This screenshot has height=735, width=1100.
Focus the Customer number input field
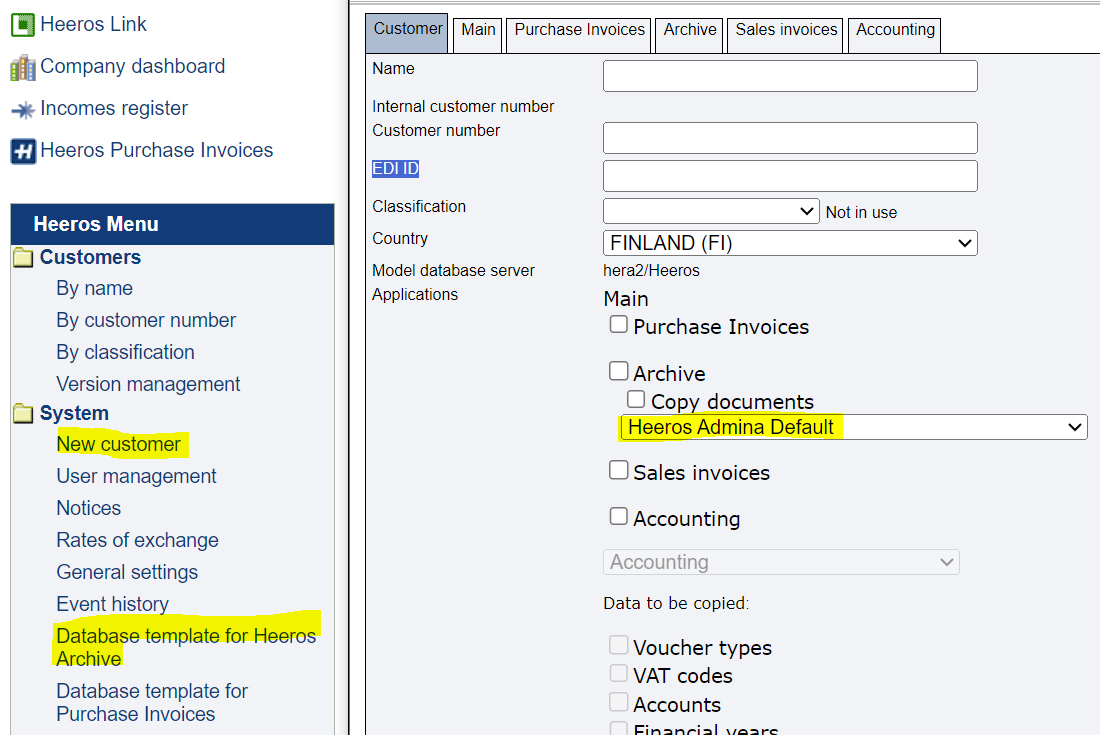[790, 138]
